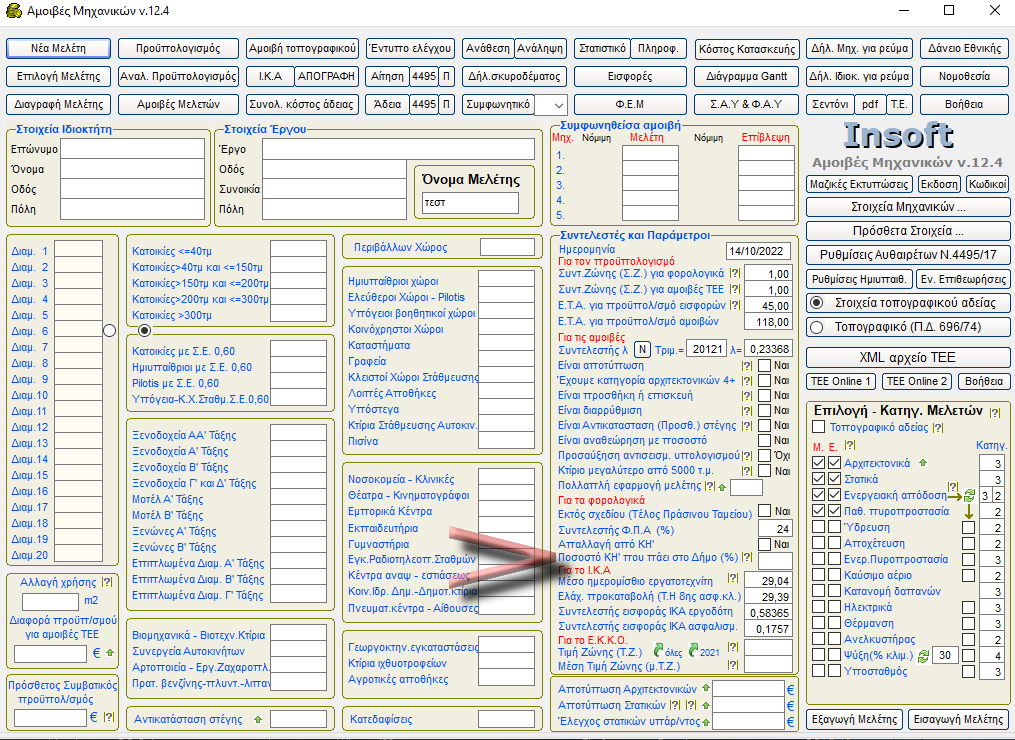Screen dimensions: 1015x740
Task: Click the Τιμή Ζώνης 'όλες' phone icon
Action: [659, 651]
